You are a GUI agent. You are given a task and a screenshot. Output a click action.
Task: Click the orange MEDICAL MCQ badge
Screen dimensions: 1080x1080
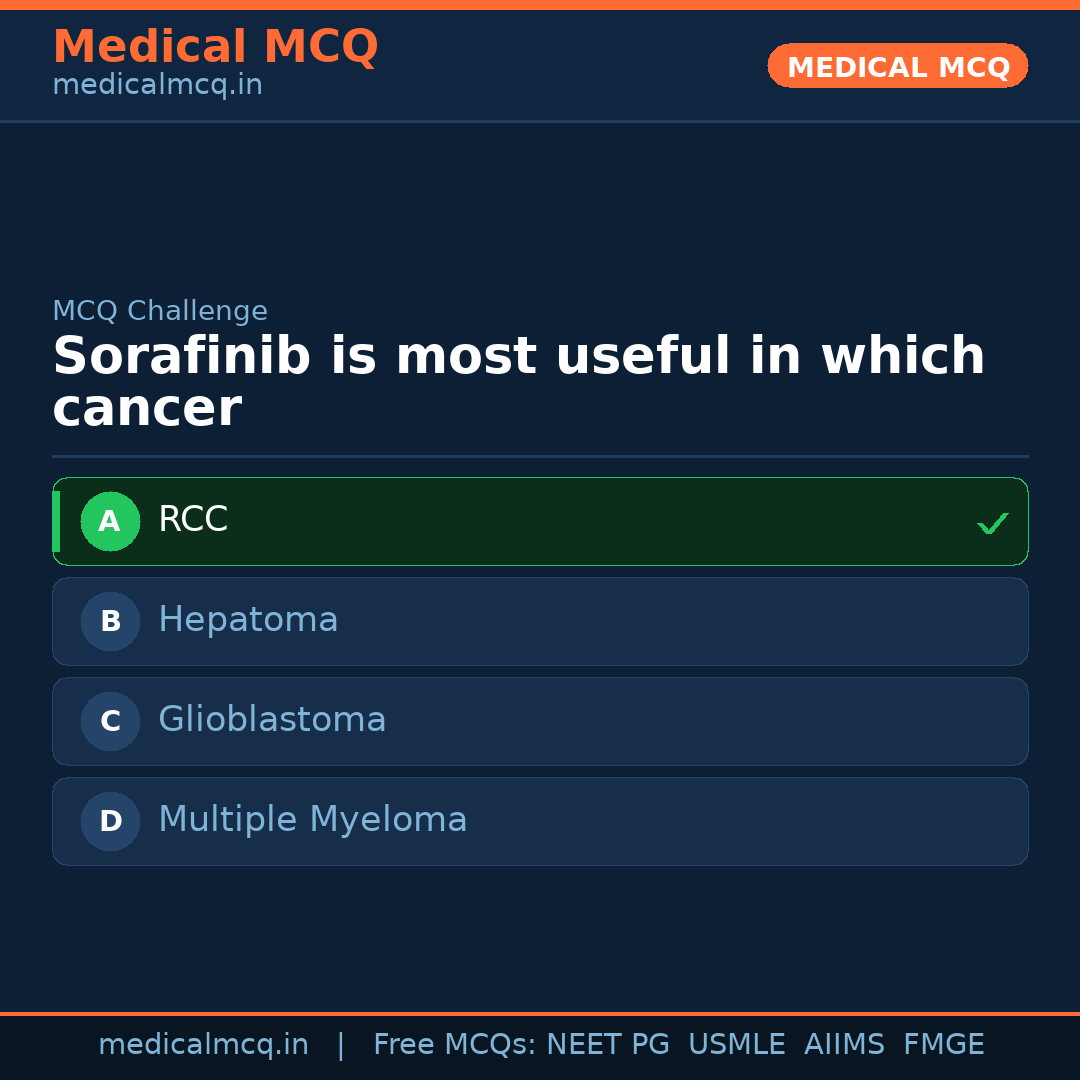(x=897, y=66)
